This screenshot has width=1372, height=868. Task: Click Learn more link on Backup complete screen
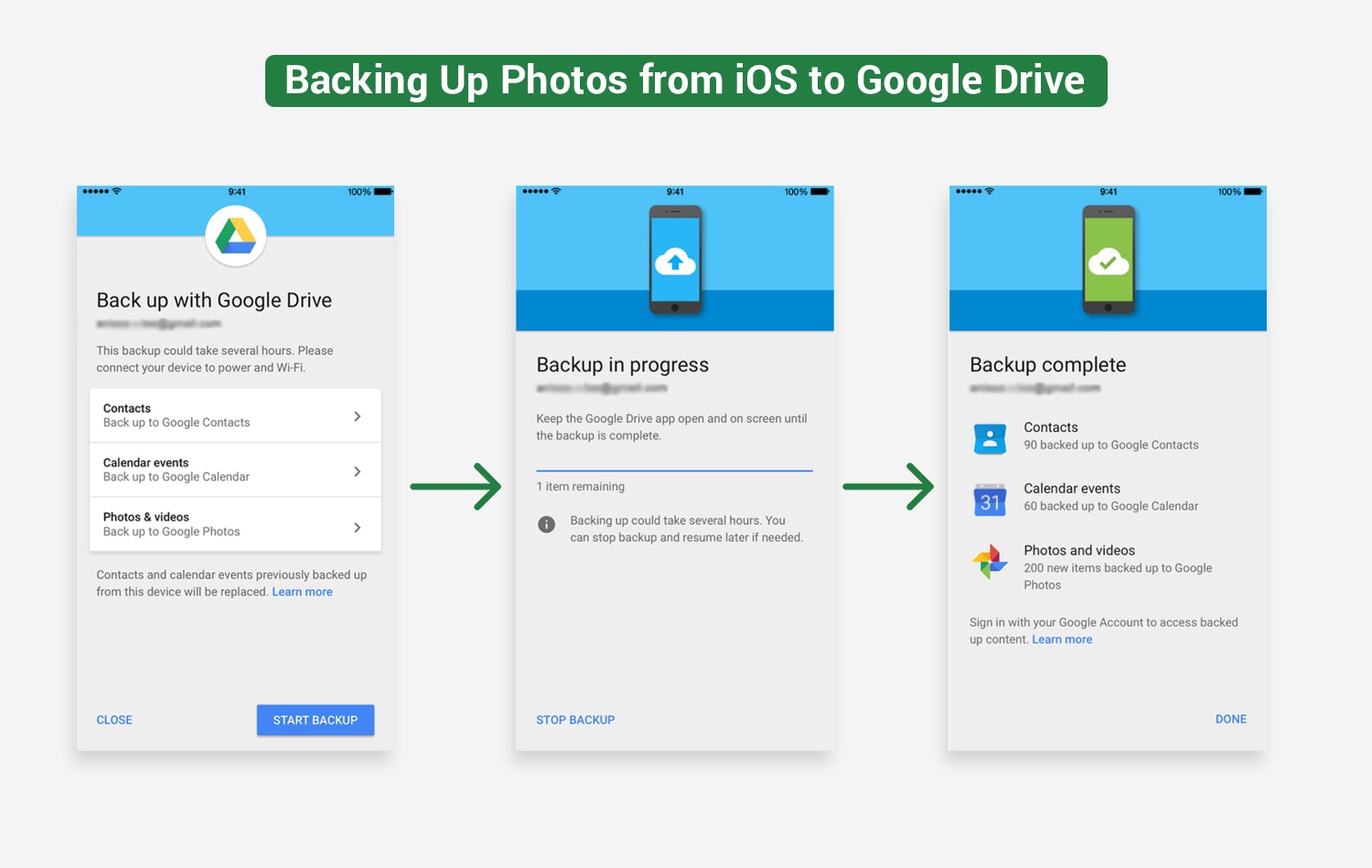coord(1062,639)
